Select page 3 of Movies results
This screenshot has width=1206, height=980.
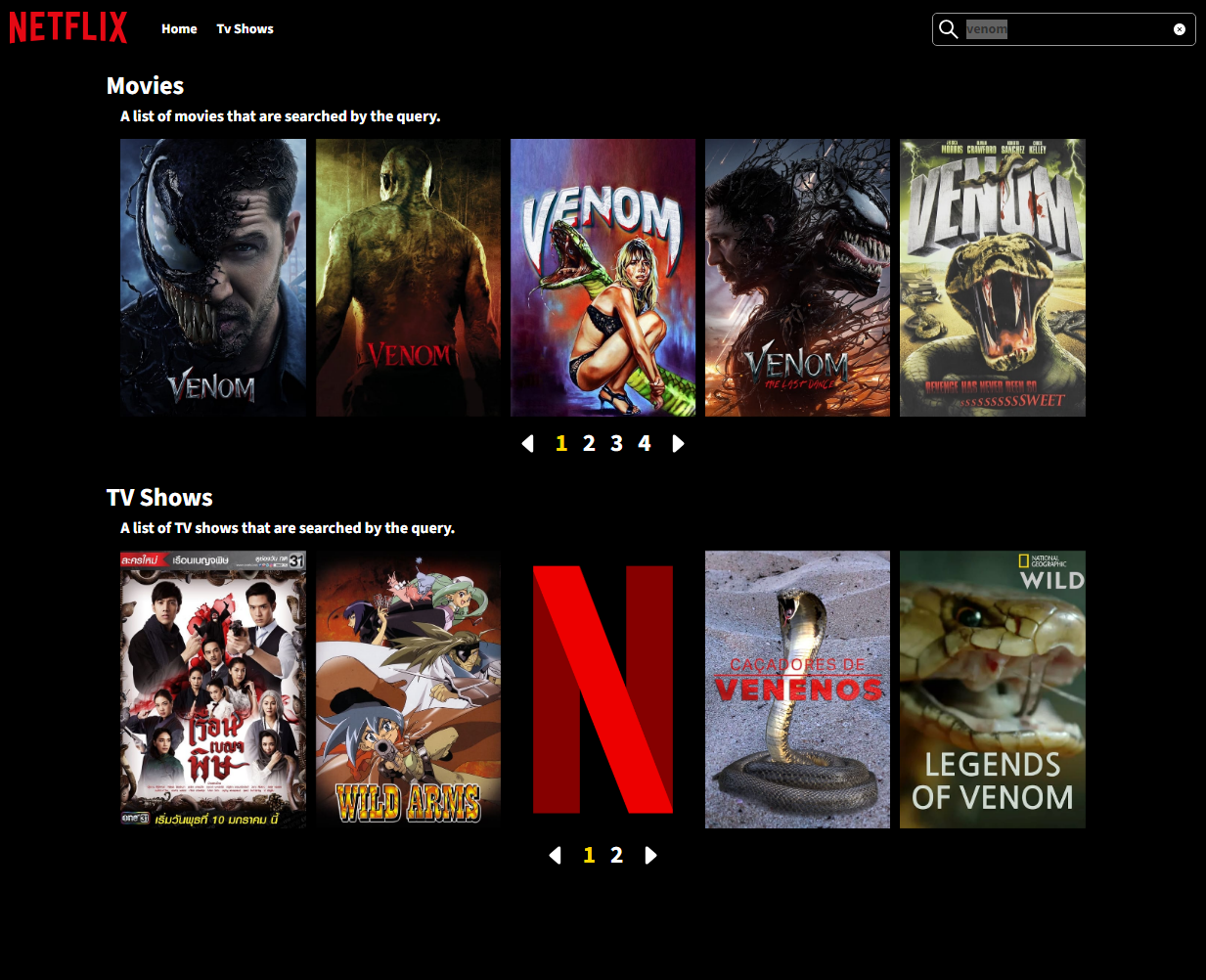point(616,444)
